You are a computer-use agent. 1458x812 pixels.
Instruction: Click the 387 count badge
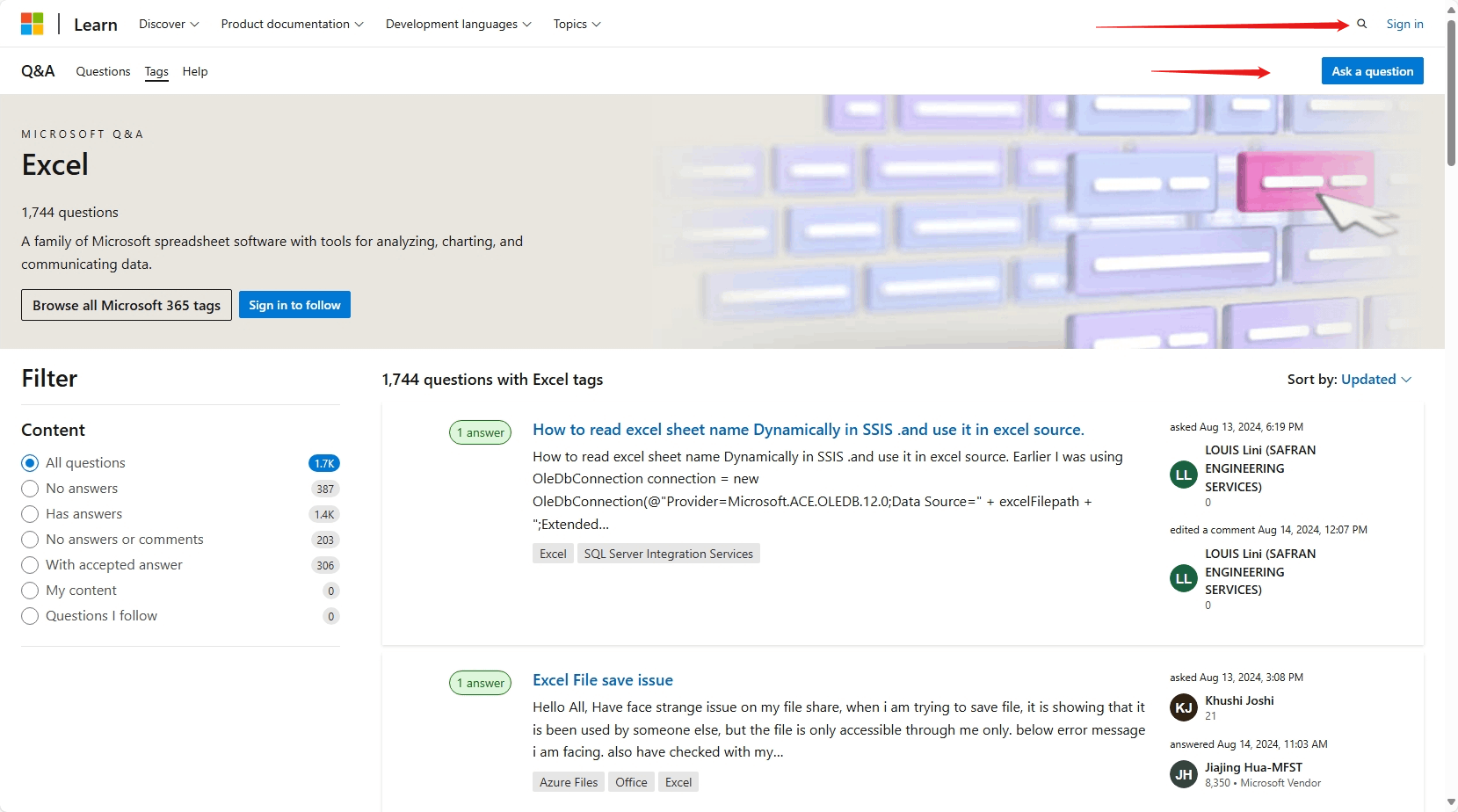tap(325, 489)
